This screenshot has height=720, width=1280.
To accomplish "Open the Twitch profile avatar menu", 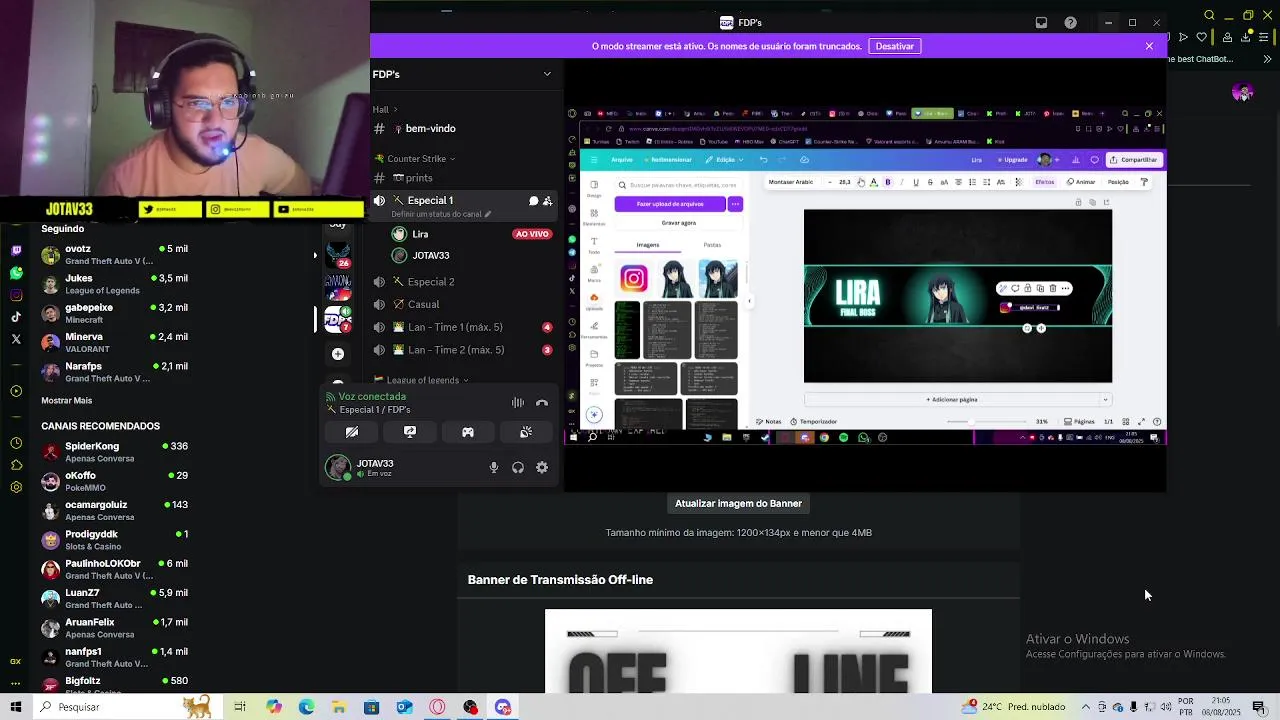I will point(1242,93).
